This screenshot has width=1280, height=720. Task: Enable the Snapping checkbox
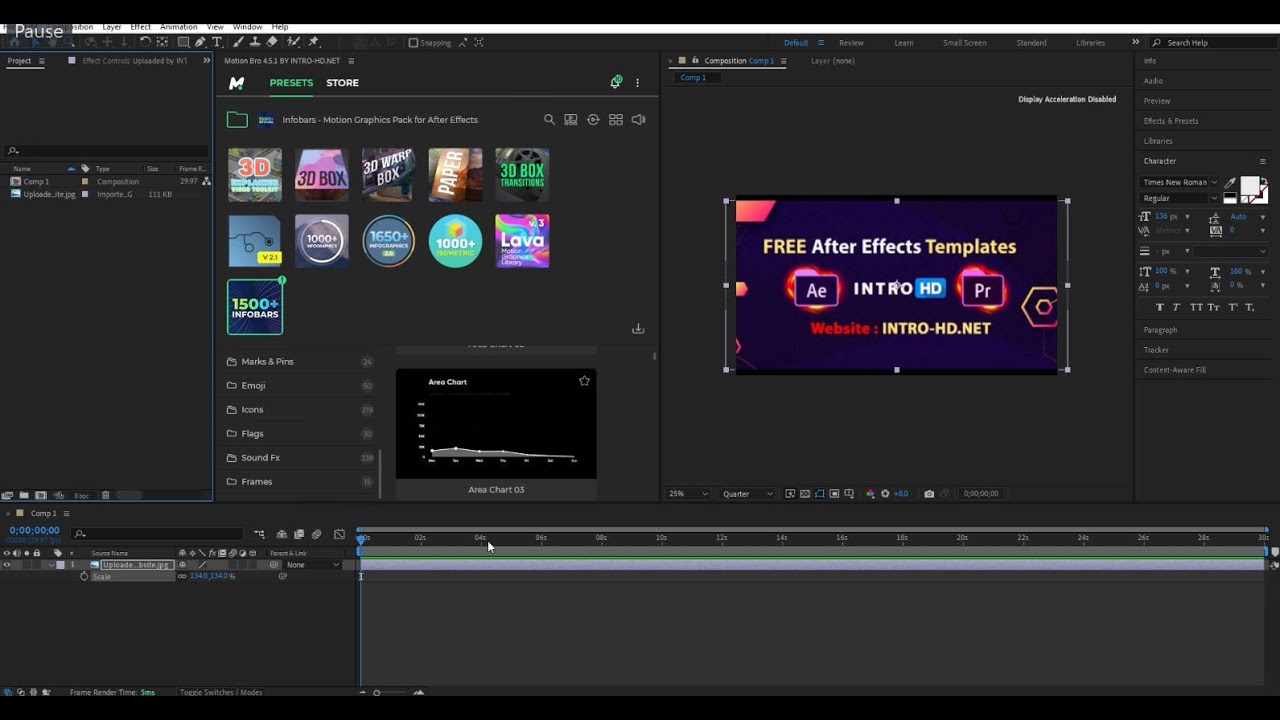[x=414, y=43]
